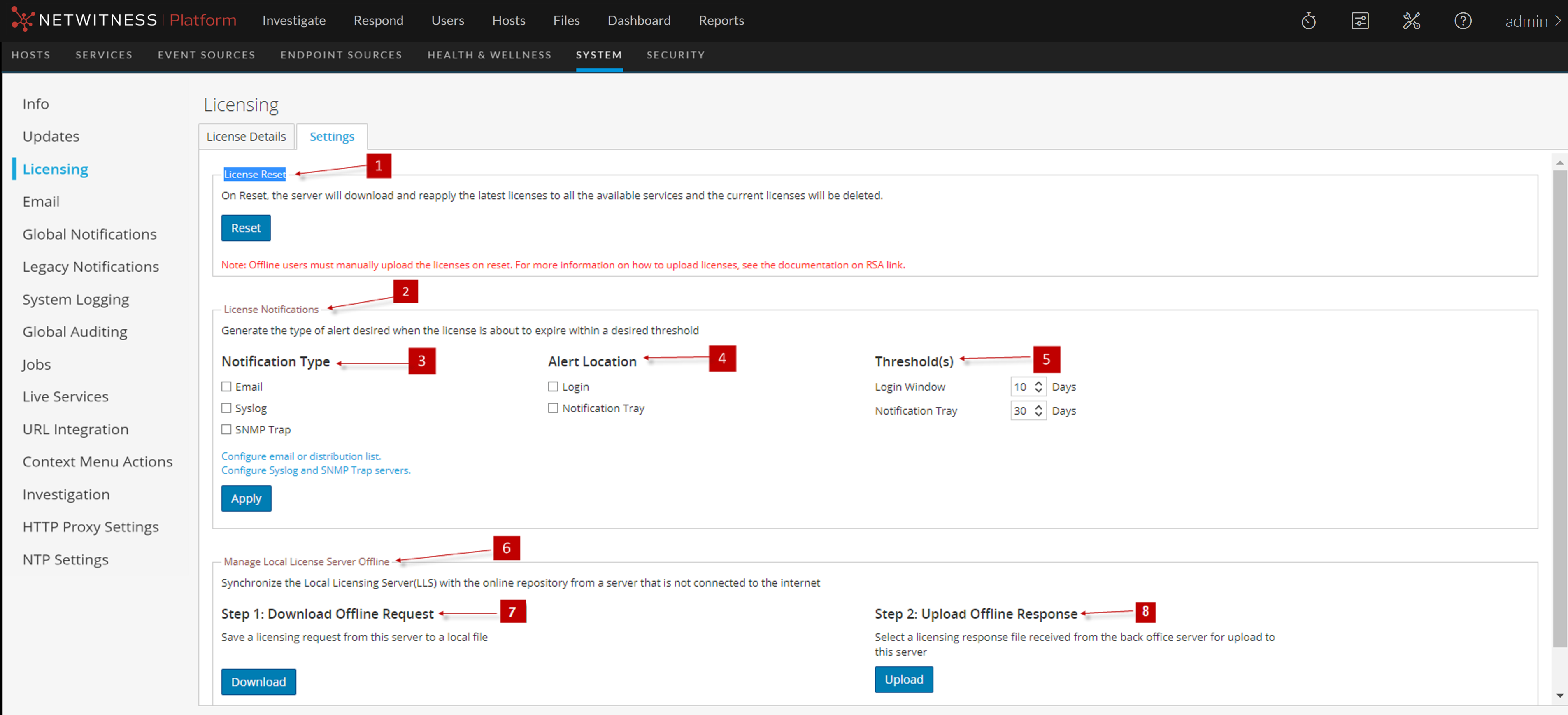Screen dimensions: 1568x715
Task: Open the jobs stopwatch icon
Action: click(x=1308, y=21)
